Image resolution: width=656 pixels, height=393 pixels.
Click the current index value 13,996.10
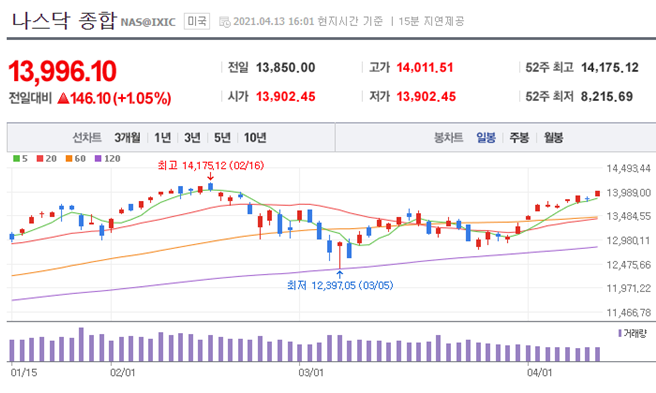click(62, 71)
